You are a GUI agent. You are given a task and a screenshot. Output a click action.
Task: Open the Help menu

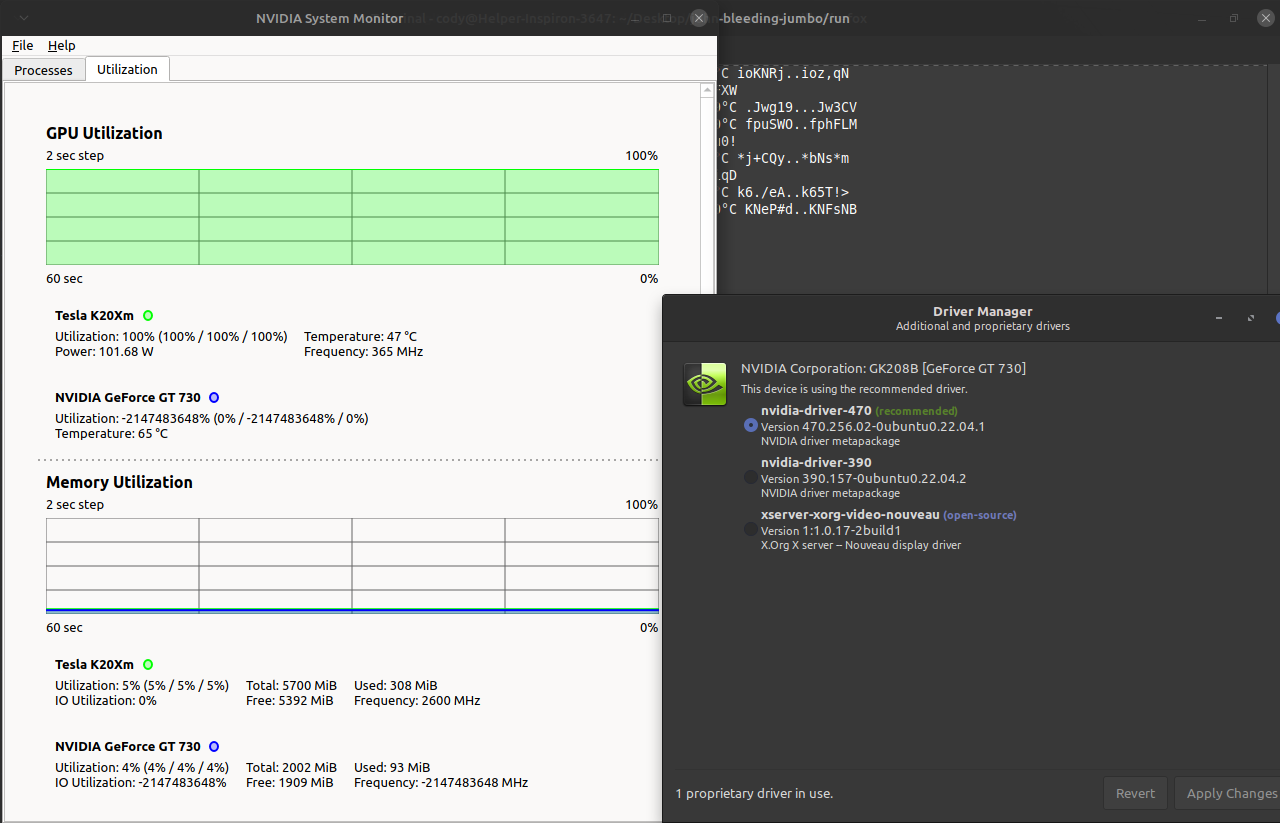click(x=62, y=46)
